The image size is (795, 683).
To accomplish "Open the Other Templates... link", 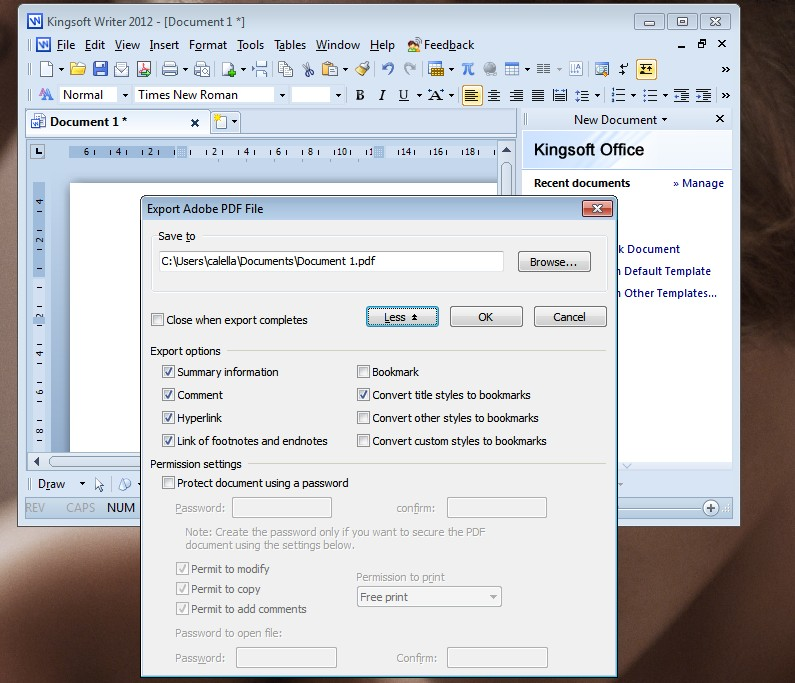I will coord(670,293).
